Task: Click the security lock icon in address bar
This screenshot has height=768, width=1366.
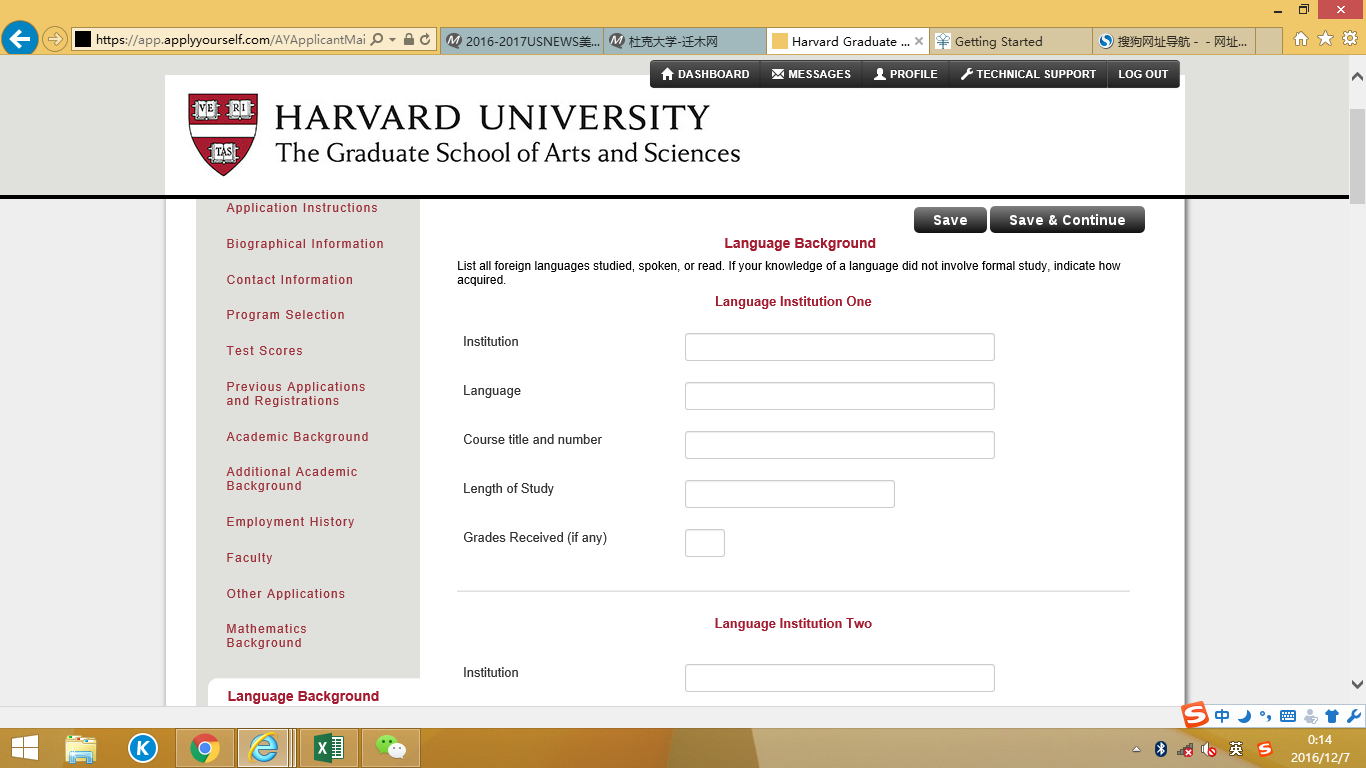Action: [409, 40]
